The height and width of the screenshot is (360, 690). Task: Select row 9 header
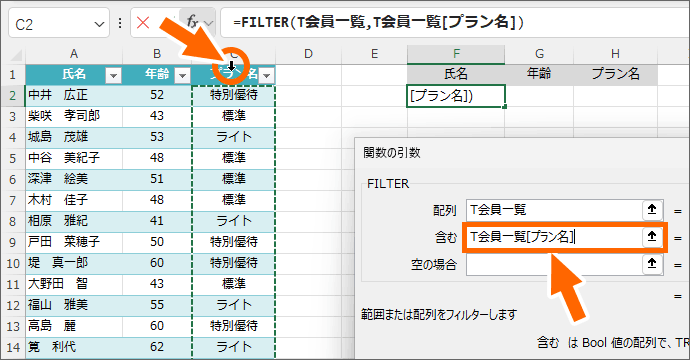coord(12,242)
